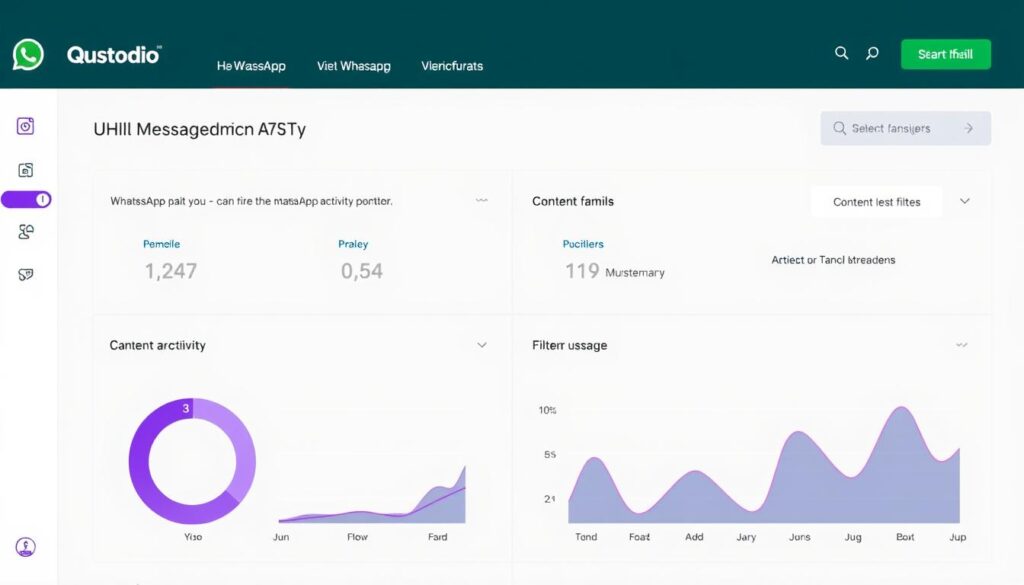Click the left magnifier icon in header
The height and width of the screenshot is (585, 1024).
tap(841, 54)
